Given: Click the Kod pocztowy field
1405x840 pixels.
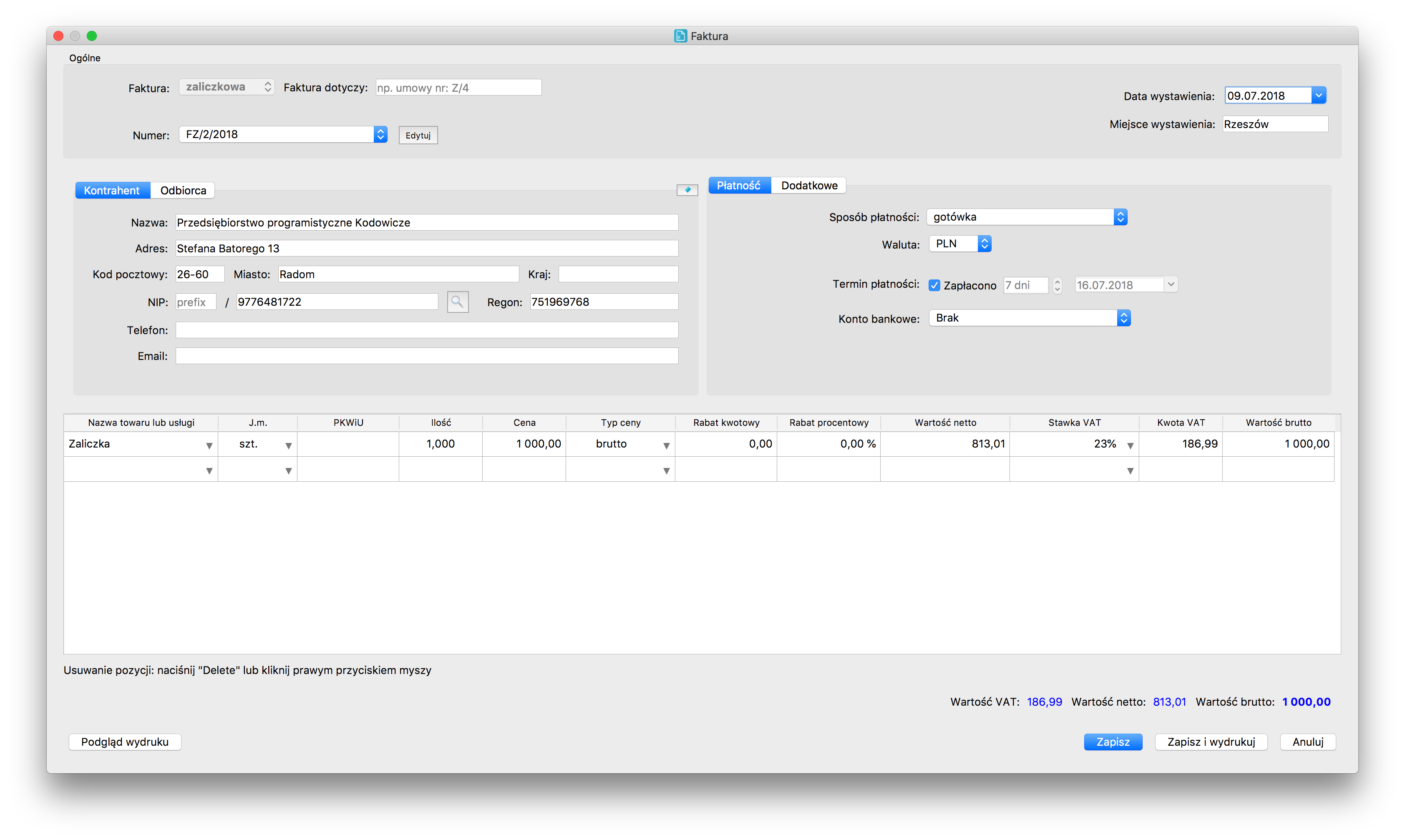Looking at the screenshot, I should coord(200,274).
